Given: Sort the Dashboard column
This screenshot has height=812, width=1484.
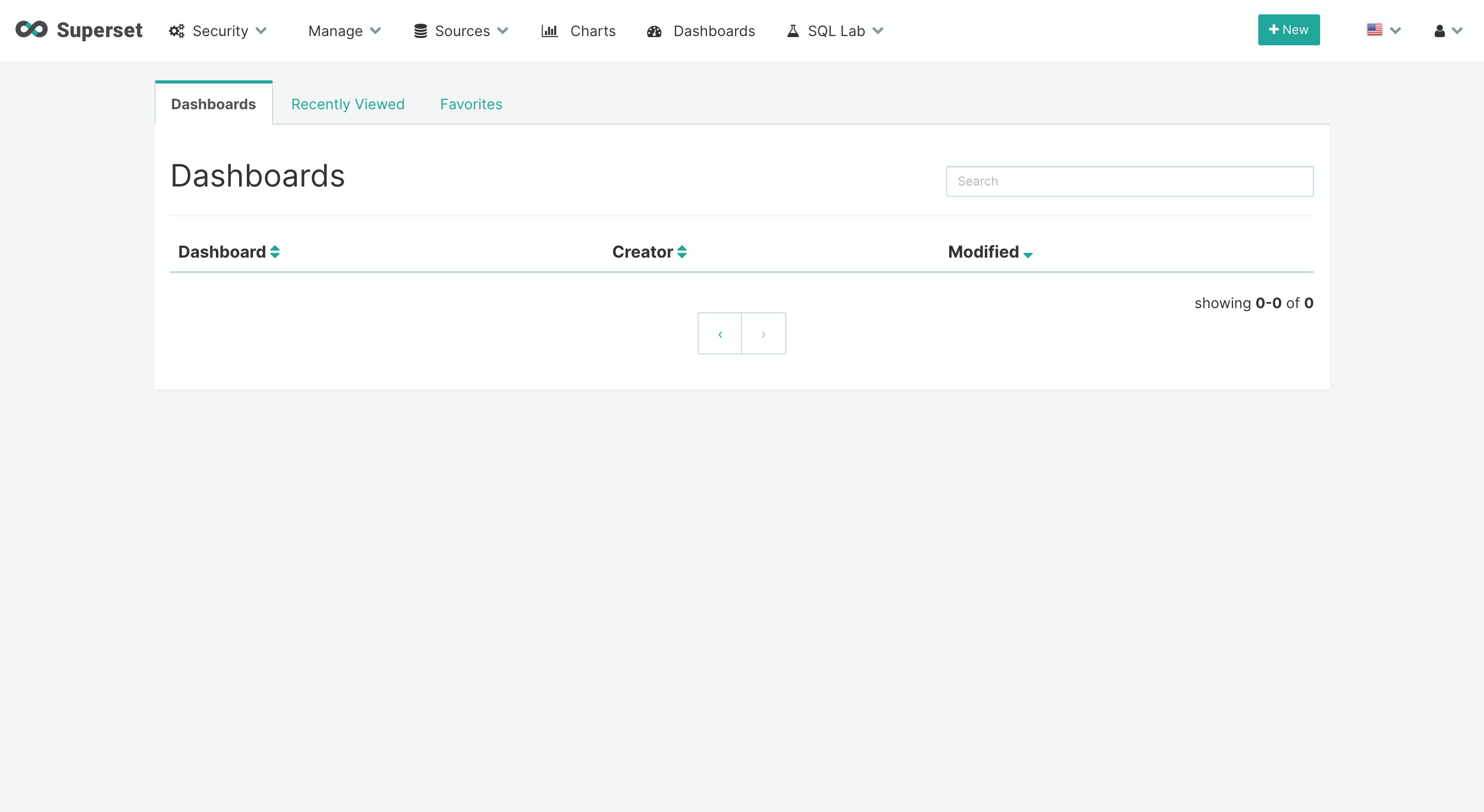Looking at the screenshot, I should [274, 251].
